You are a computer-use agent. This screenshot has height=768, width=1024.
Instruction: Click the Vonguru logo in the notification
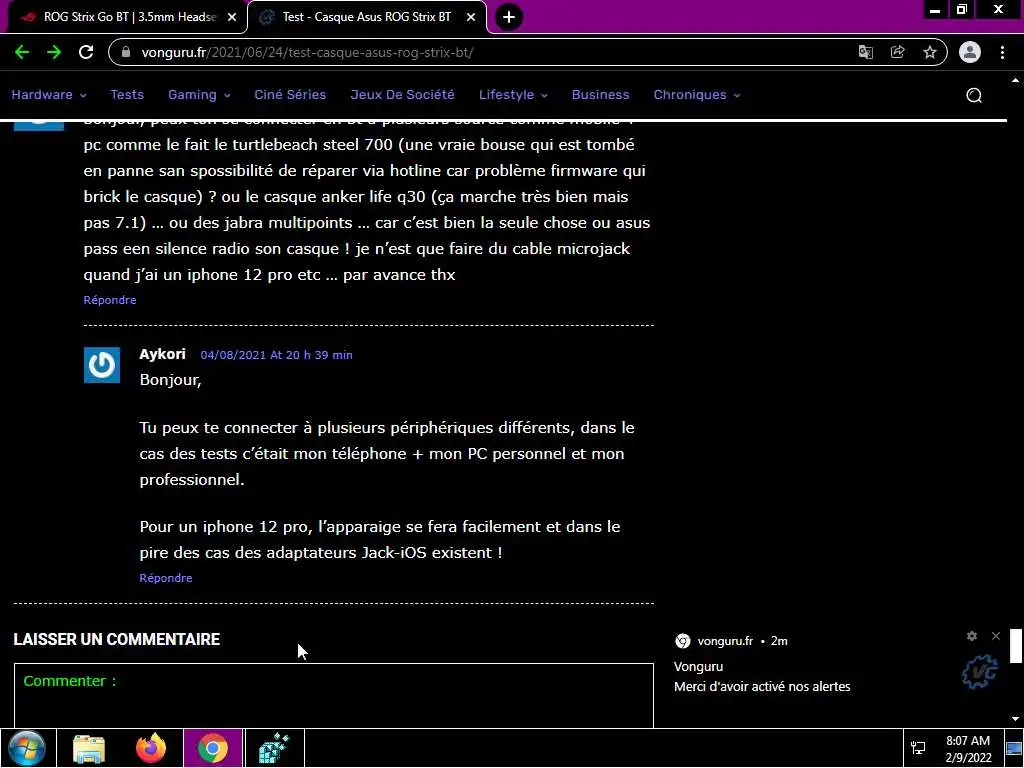[980, 671]
